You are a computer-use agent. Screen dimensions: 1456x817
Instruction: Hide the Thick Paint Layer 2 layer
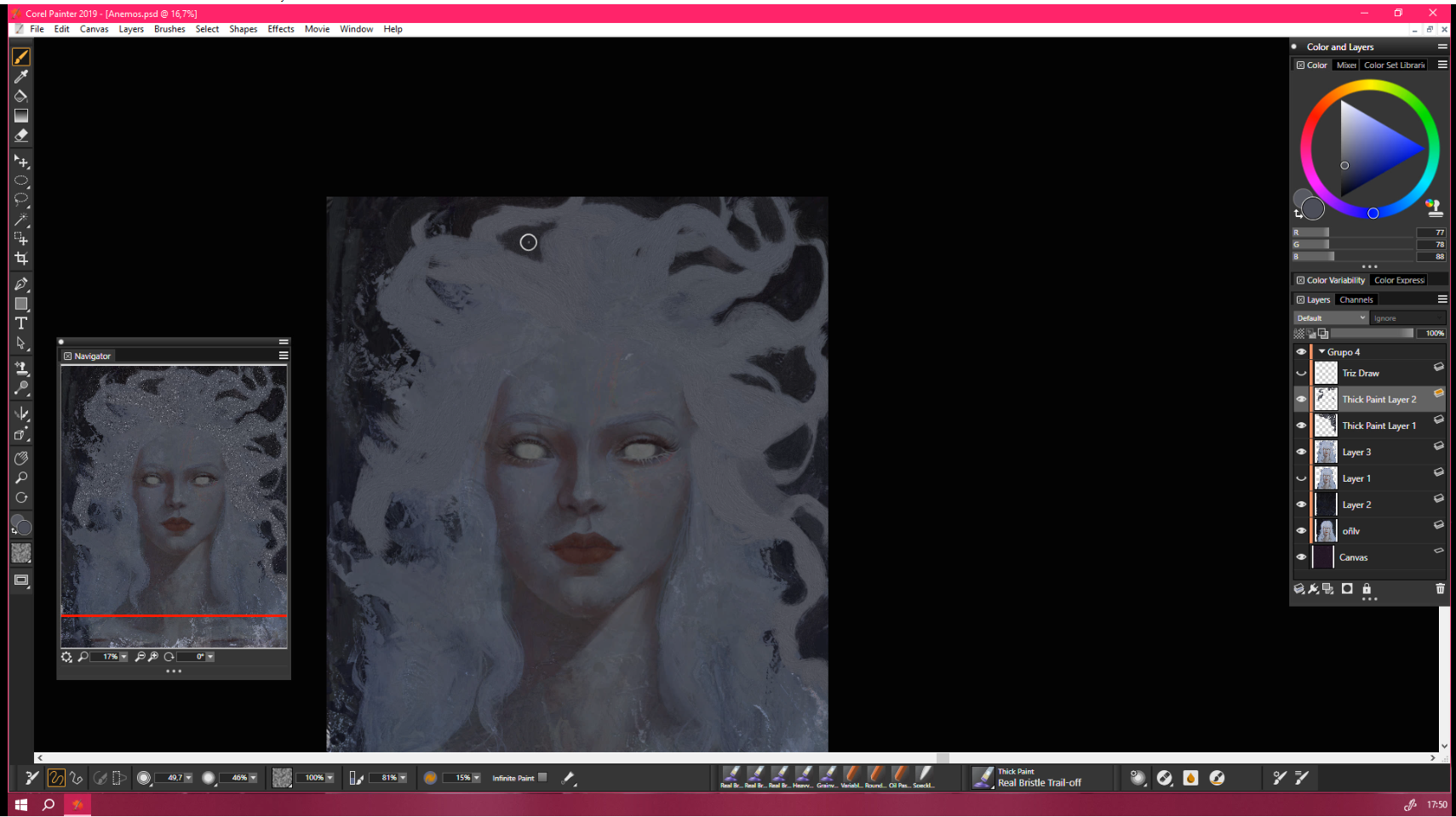[x=1301, y=399]
